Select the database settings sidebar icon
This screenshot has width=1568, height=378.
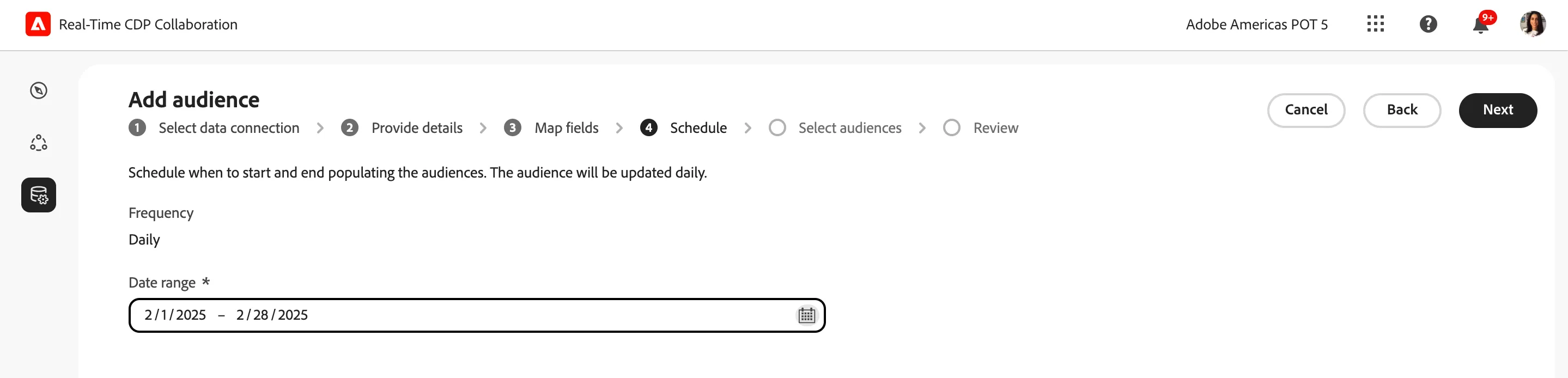pyautogui.click(x=38, y=196)
